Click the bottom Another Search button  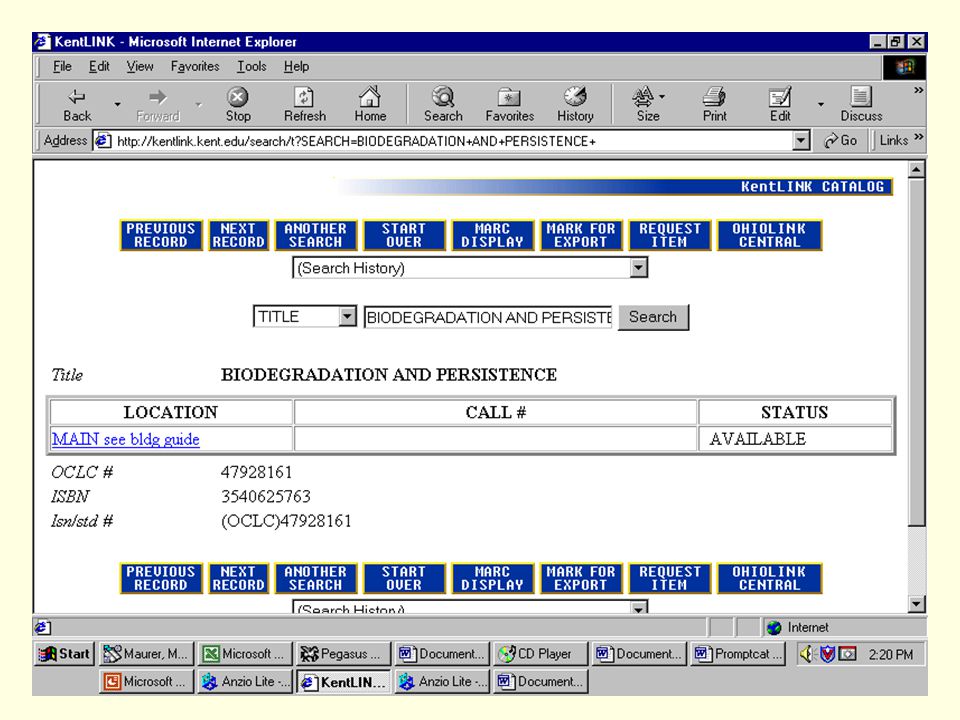[x=315, y=578]
